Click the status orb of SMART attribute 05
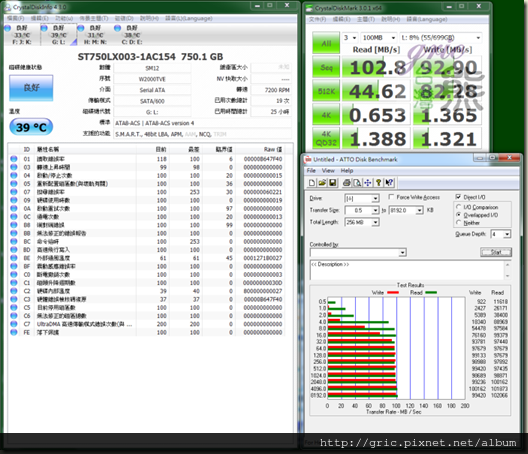This screenshot has width=528, height=454. 14,184
